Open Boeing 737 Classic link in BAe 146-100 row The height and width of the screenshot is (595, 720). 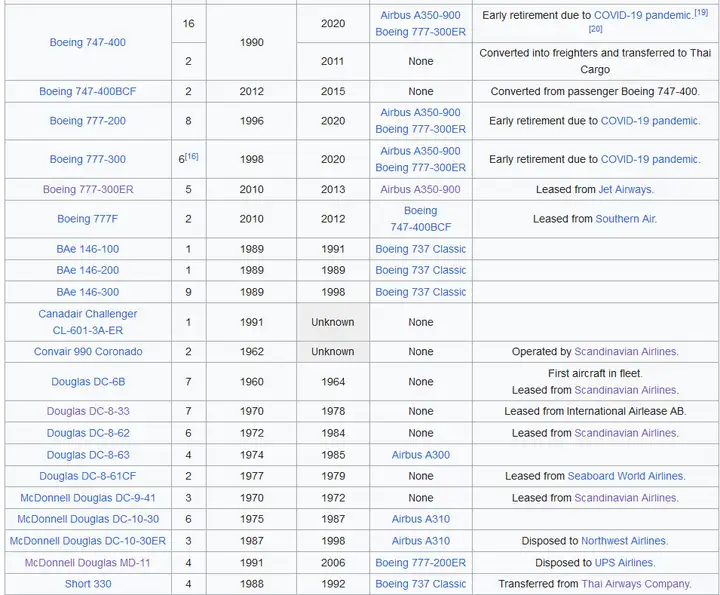[421, 249]
